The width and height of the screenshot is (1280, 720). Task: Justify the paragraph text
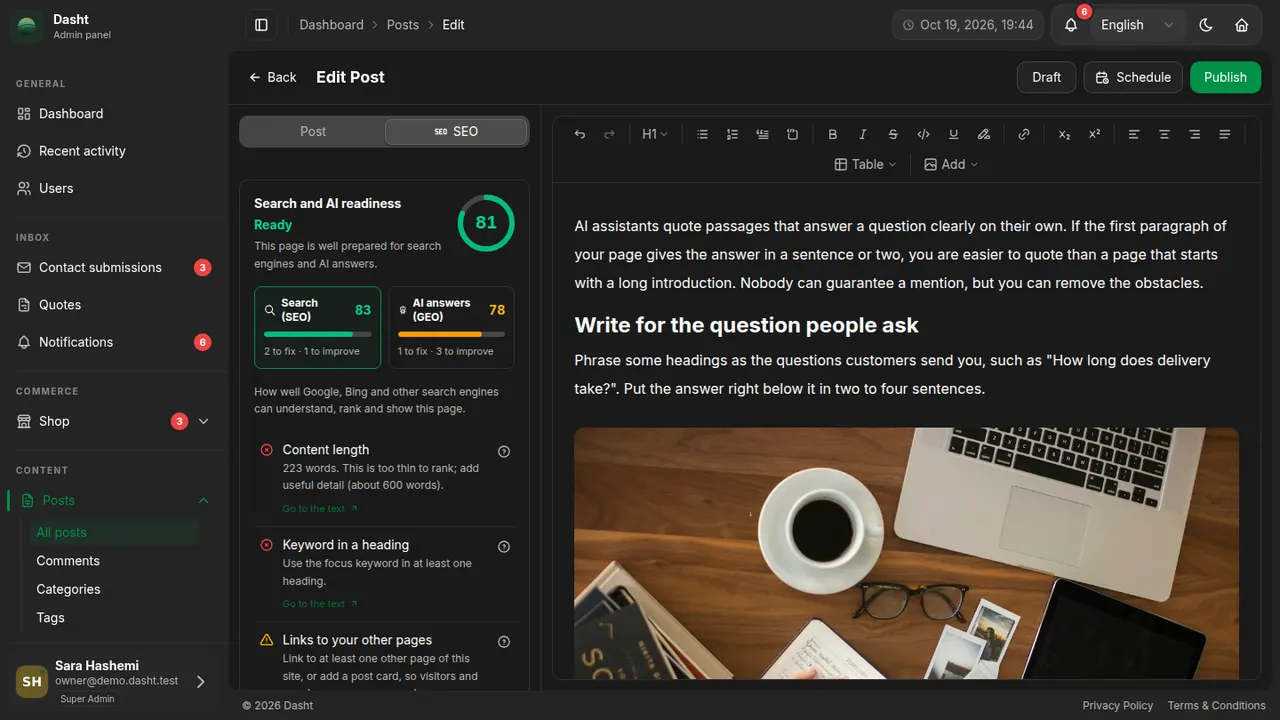click(x=1224, y=134)
